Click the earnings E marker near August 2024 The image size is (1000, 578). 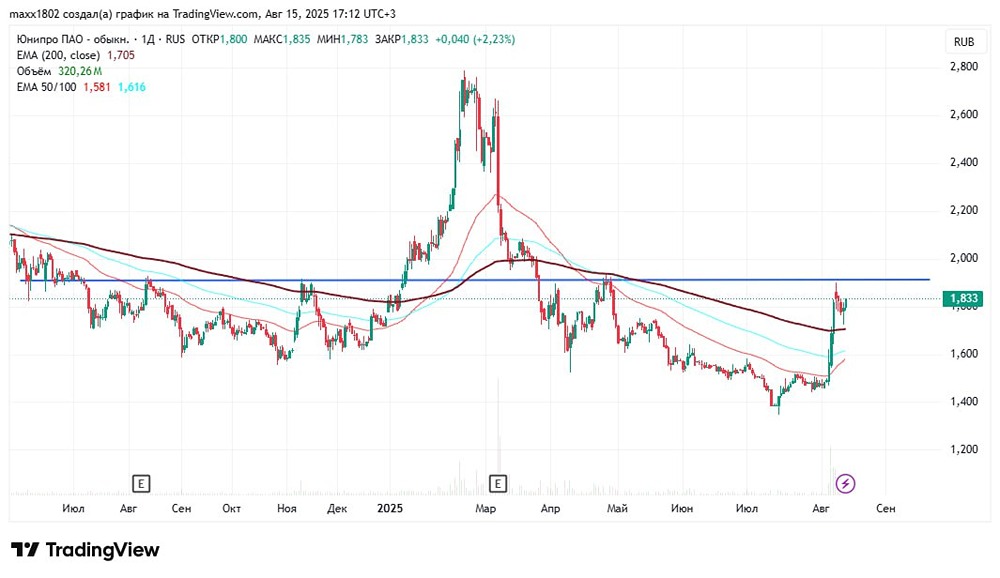pos(141,484)
